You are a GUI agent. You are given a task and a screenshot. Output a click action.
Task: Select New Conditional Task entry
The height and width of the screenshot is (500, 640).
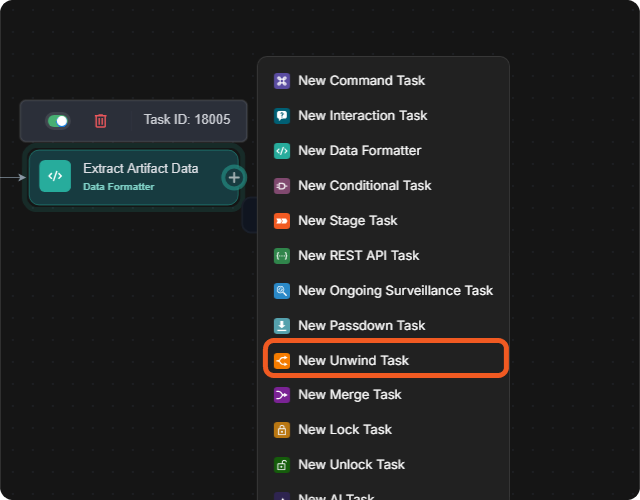pyautogui.click(x=383, y=186)
